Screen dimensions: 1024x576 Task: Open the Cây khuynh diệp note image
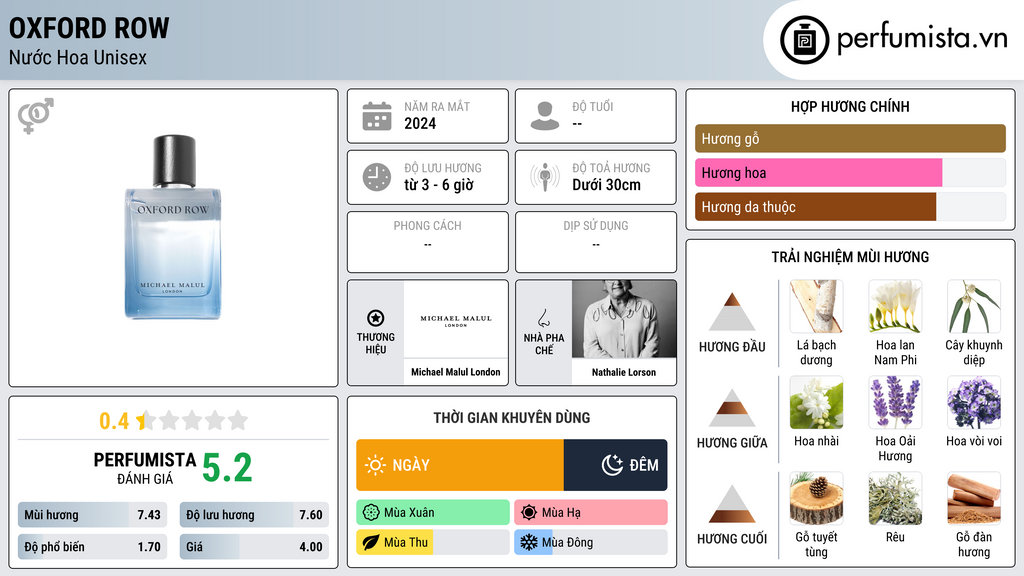click(x=974, y=306)
